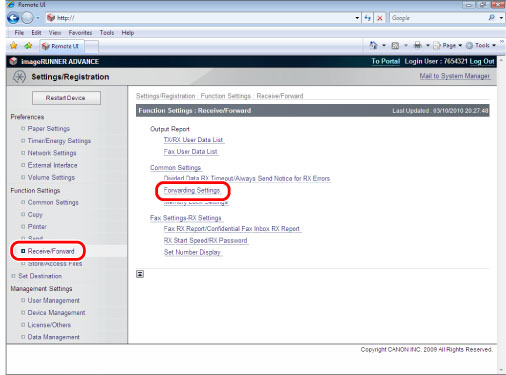The width and height of the screenshot is (506, 375).
Task: Click the back-to-top icon below the links
Action: click(140, 274)
